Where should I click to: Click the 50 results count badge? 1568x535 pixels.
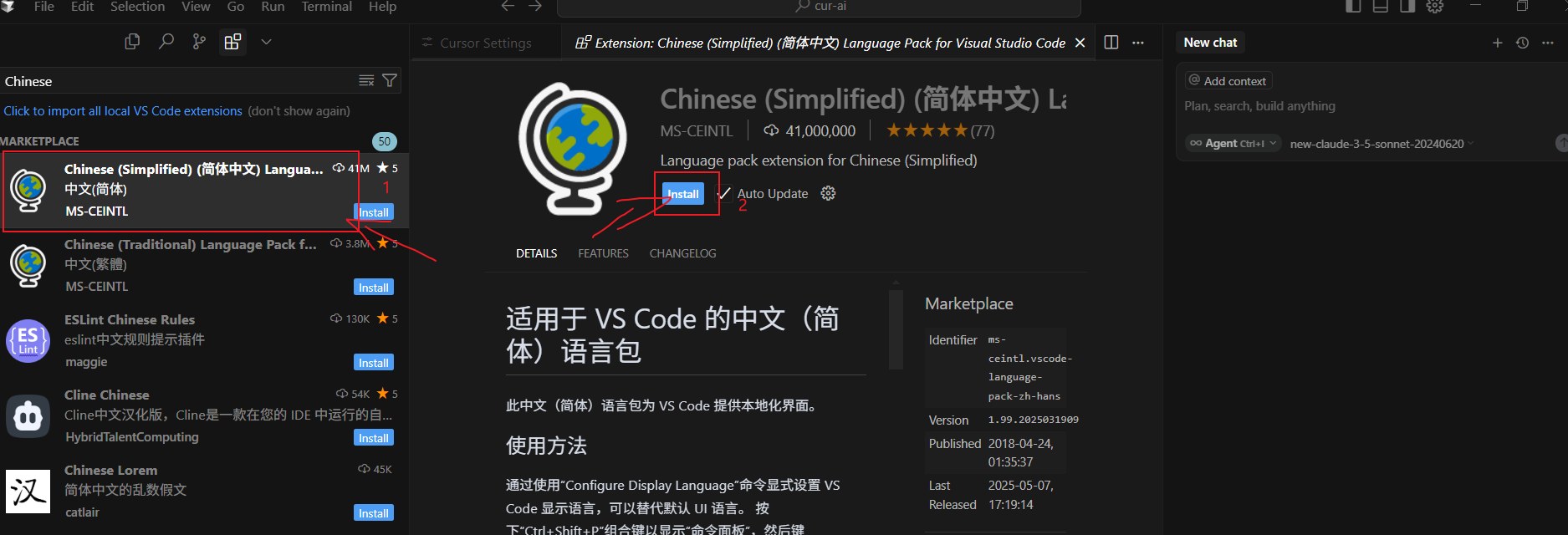[384, 141]
